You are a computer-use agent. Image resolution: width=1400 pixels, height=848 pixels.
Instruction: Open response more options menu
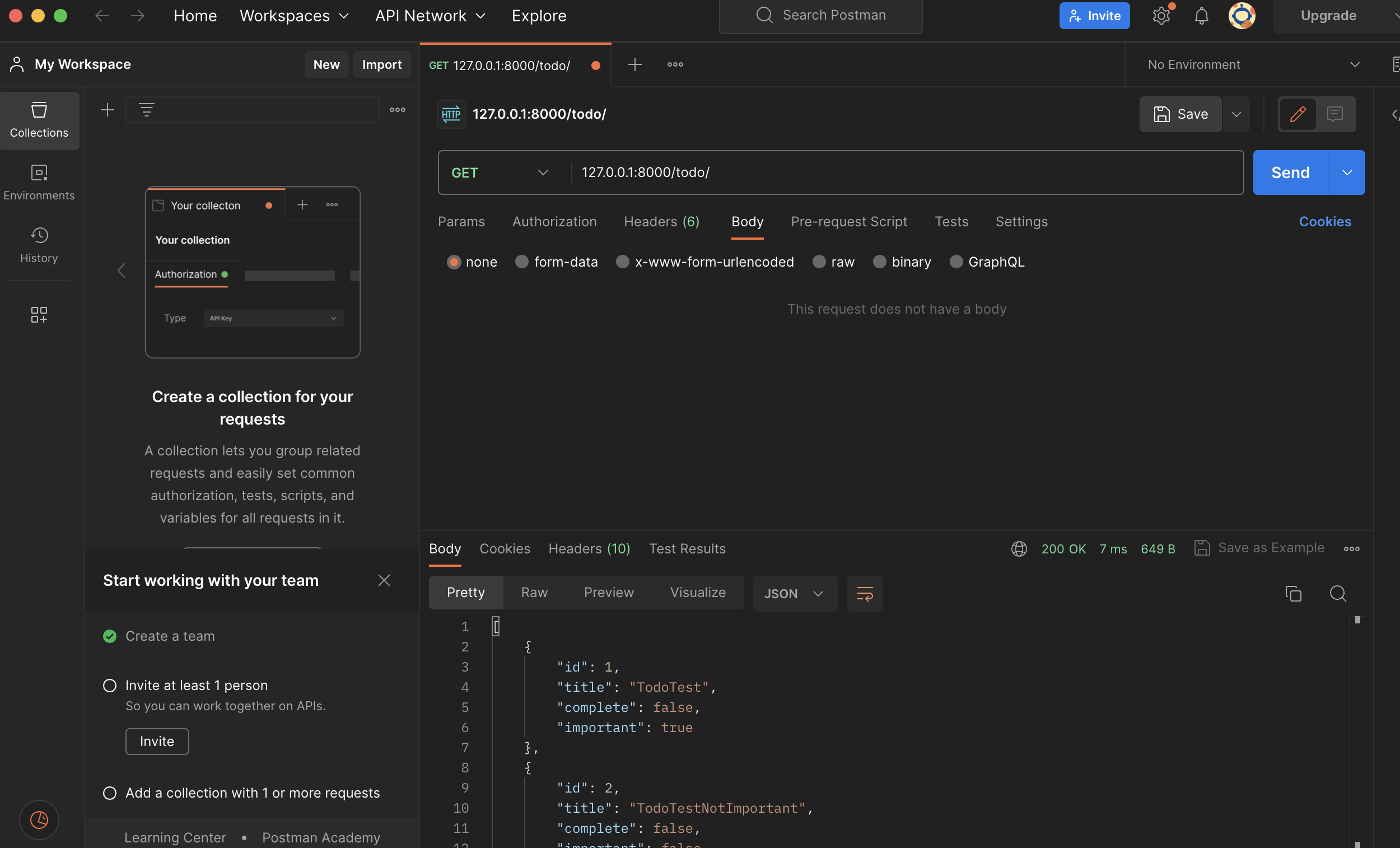1352,548
